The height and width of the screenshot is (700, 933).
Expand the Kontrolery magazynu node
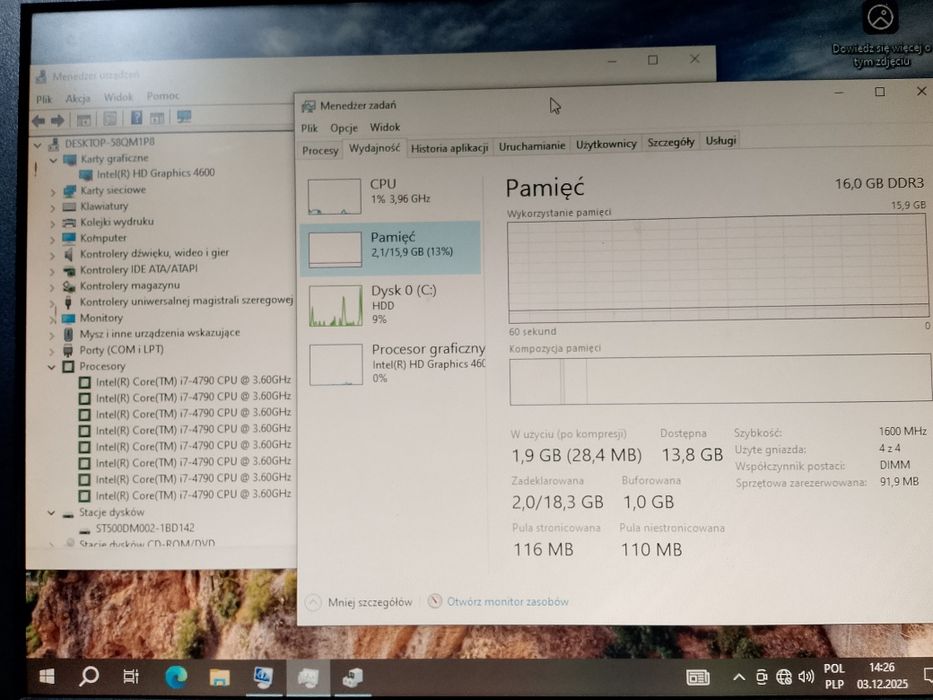pyautogui.click(x=53, y=288)
